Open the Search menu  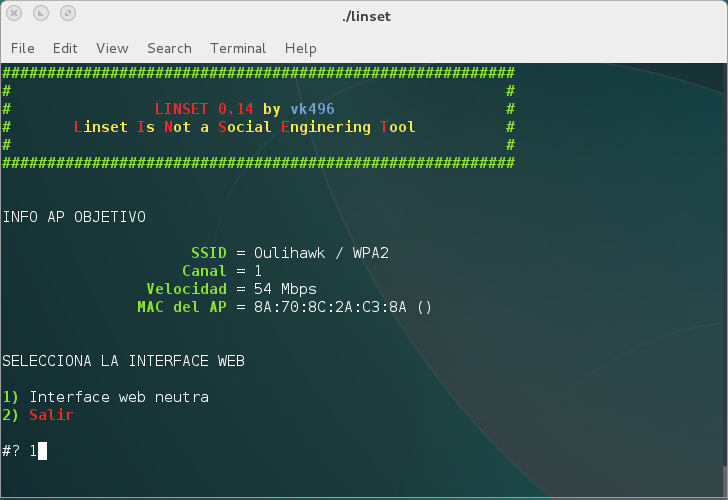pos(169,48)
